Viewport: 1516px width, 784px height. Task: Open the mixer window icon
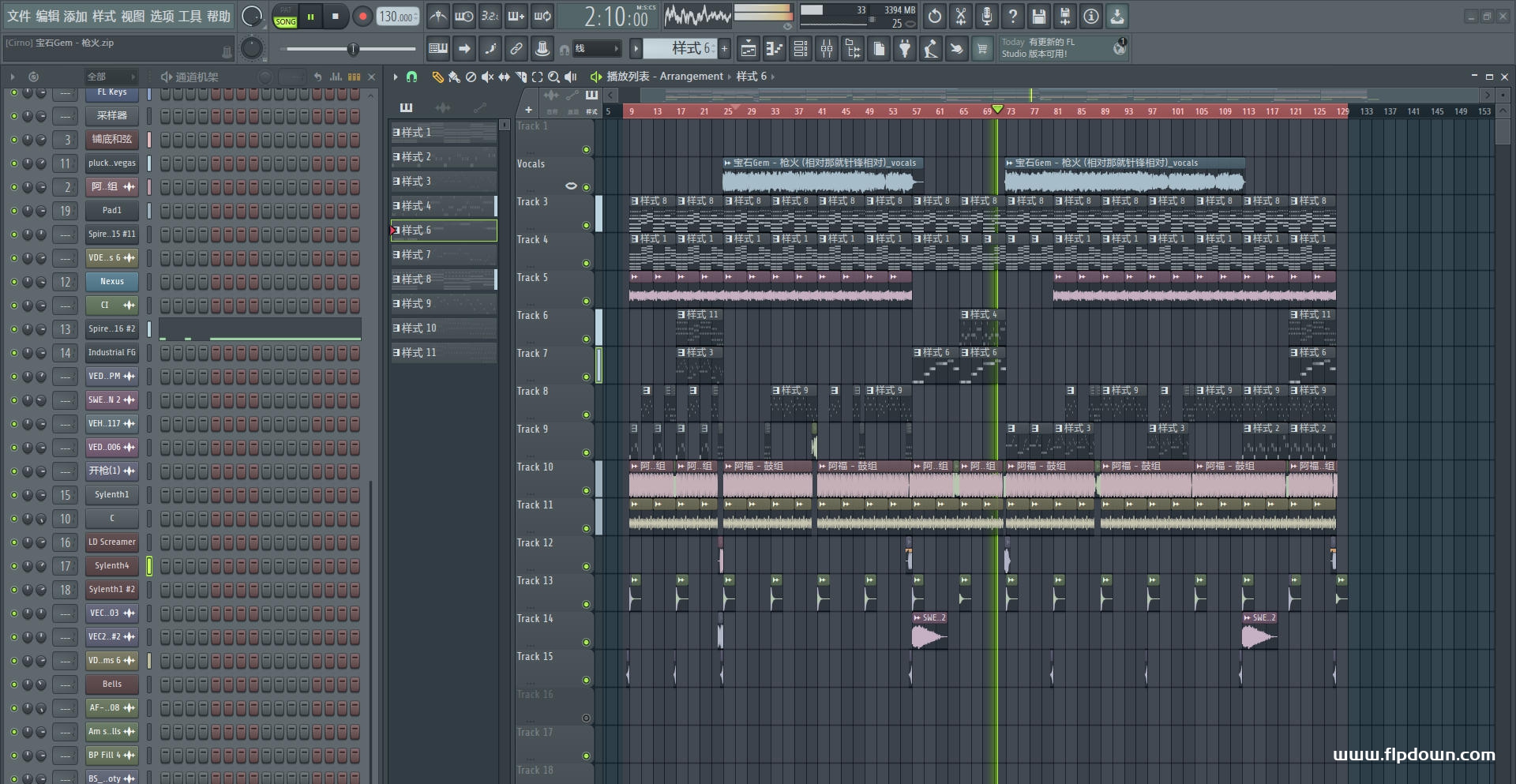tap(827, 49)
